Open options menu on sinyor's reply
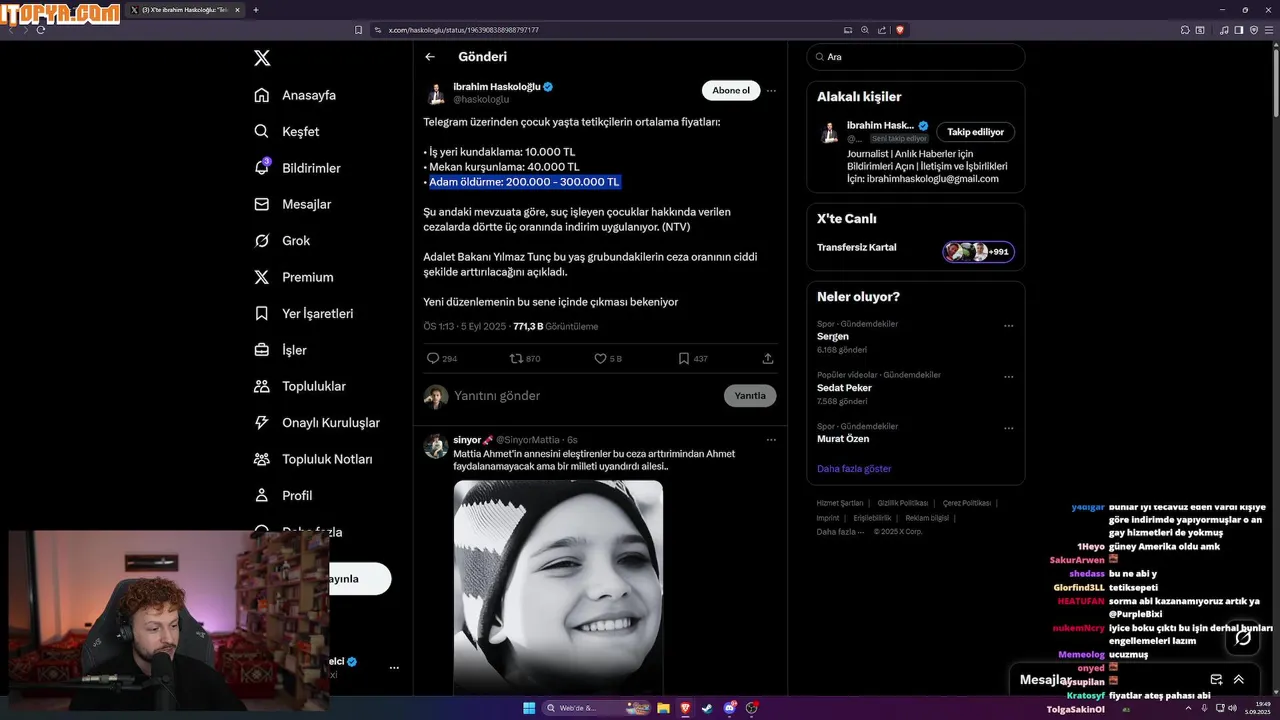Screen dimensions: 1280x720 771,440
